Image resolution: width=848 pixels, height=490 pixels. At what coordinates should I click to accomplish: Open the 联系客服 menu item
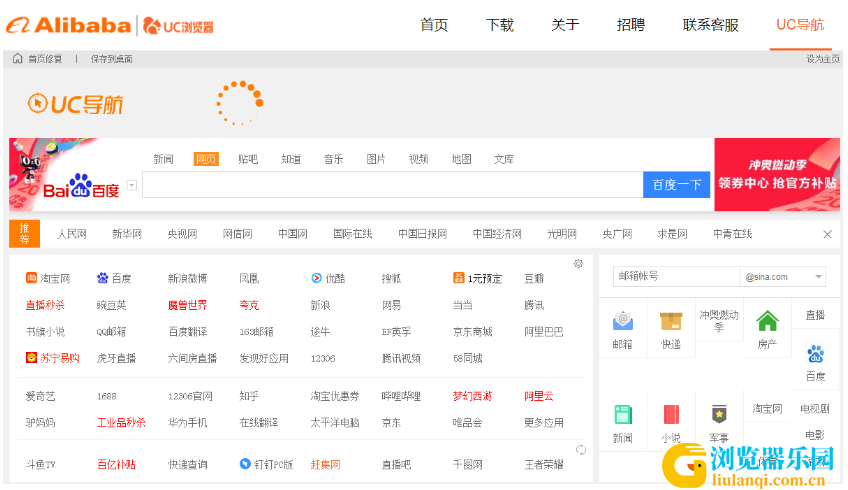pyautogui.click(x=710, y=25)
